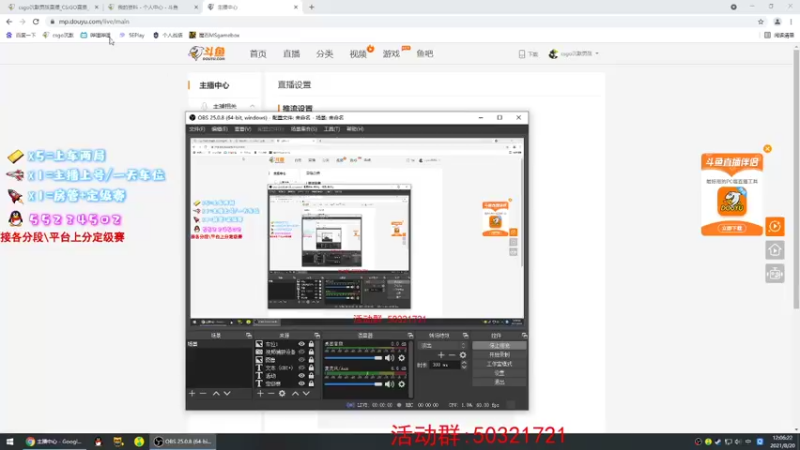Open 帮助(H) menu in OBS
The image size is (800, 450).
[x=355, y=129]
